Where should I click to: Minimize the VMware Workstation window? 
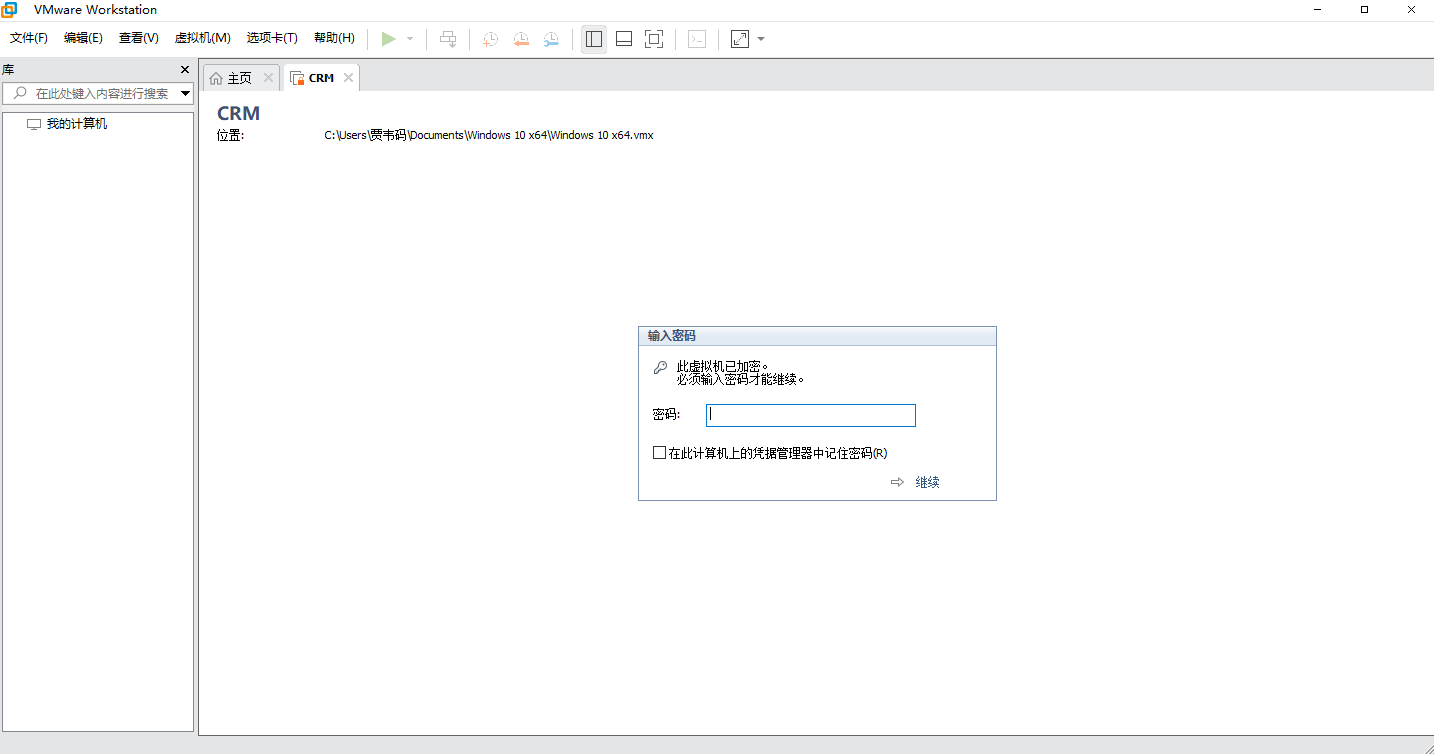coord(1318,9)
